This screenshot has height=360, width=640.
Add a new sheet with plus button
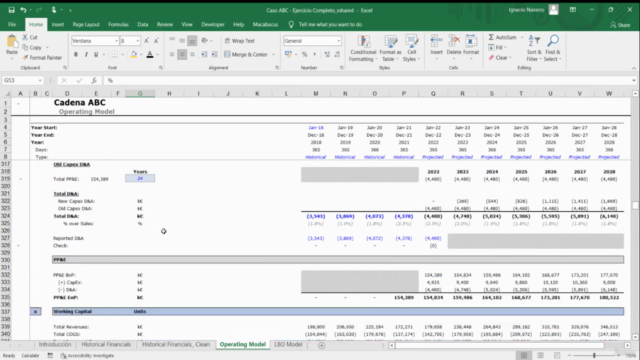(x=322, y=345)
